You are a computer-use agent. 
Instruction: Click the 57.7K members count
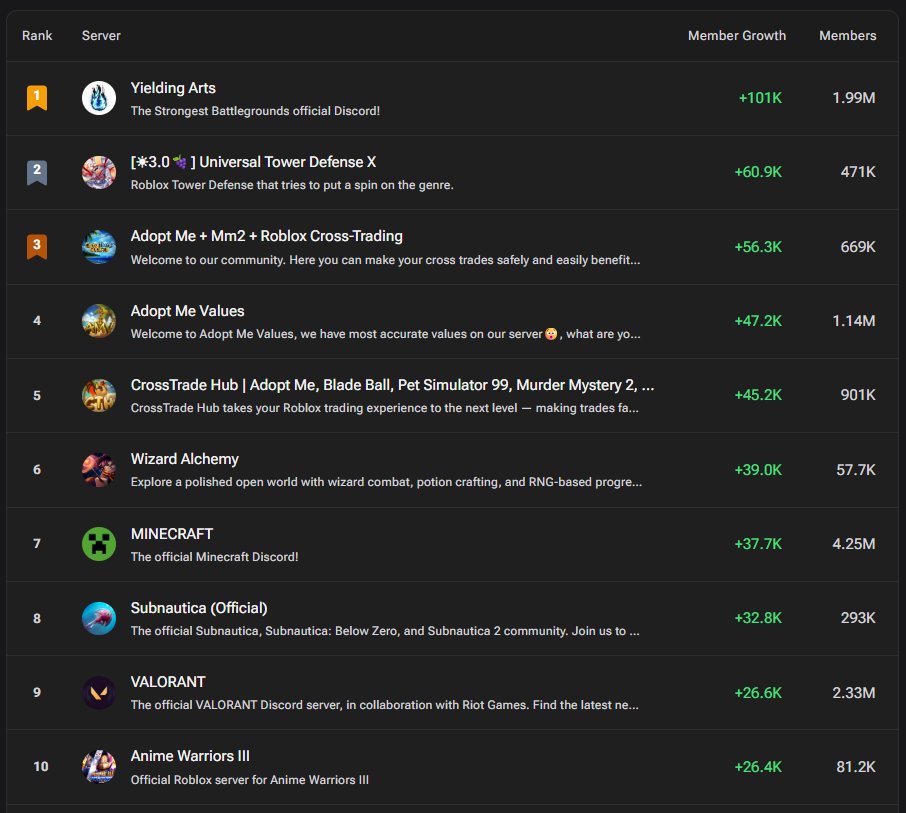coord(856,470)
